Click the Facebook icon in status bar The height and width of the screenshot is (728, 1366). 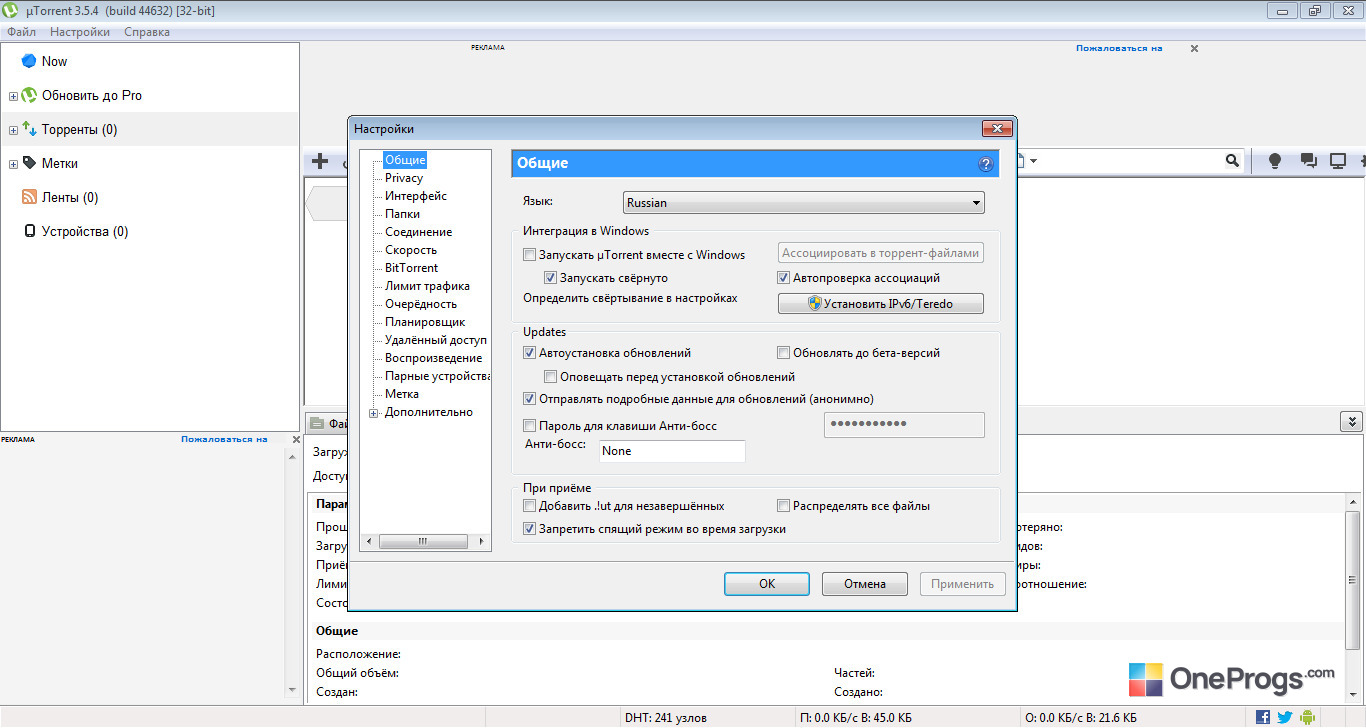(1263, 717)
